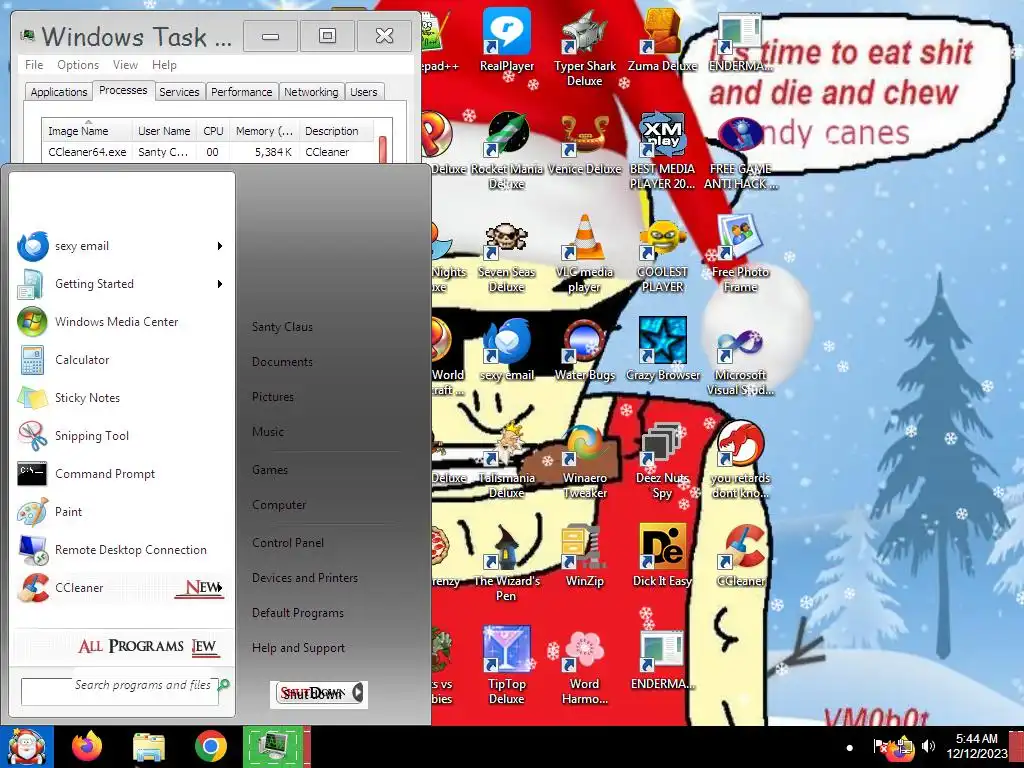Screen dimensions: 1024x768
Task: Open the Dick It Easy shortcut
Action: [x=662, y=556]
